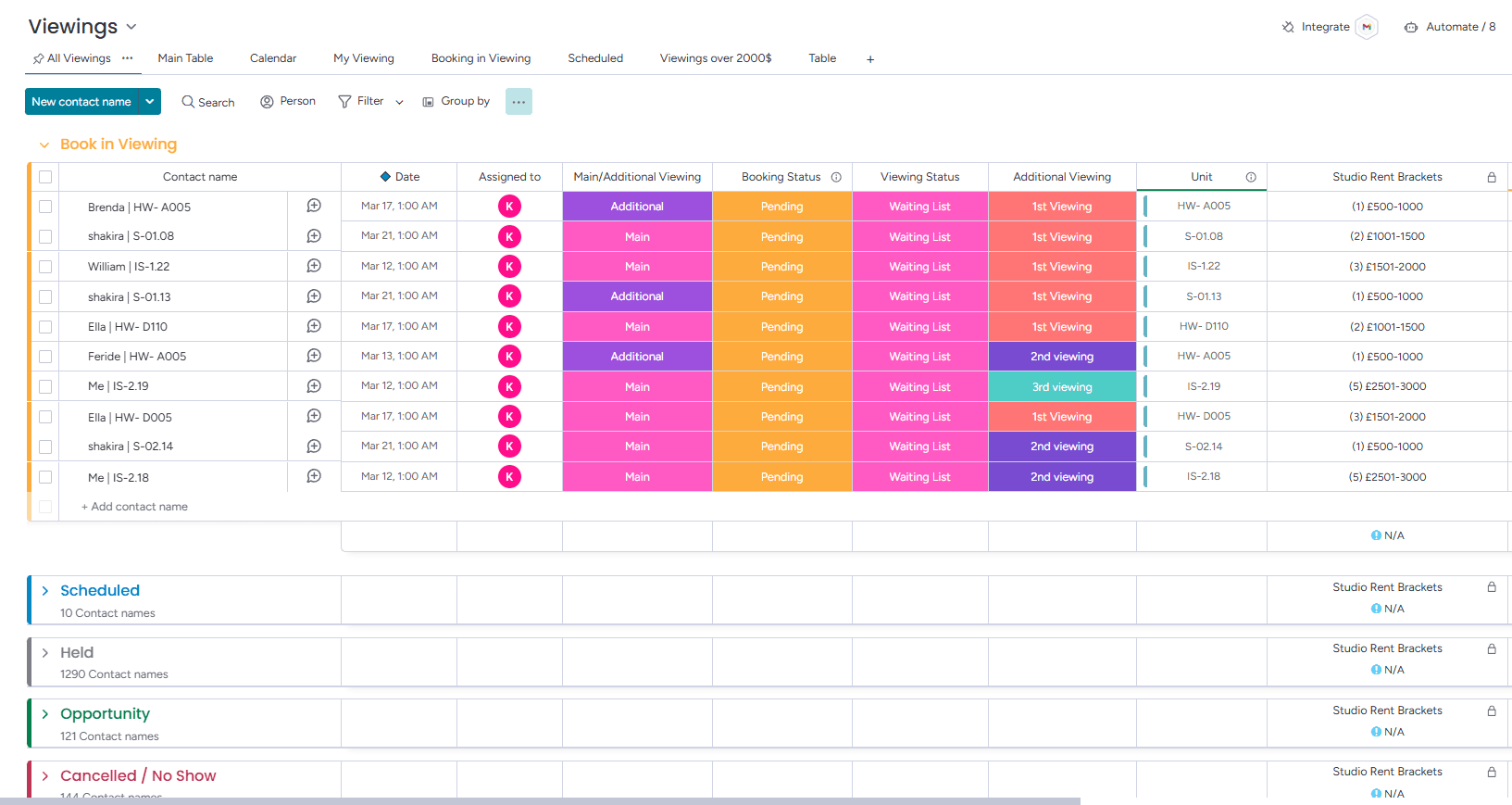Click New contact name button
This screenshot has width=1512, height=805.
81,101
